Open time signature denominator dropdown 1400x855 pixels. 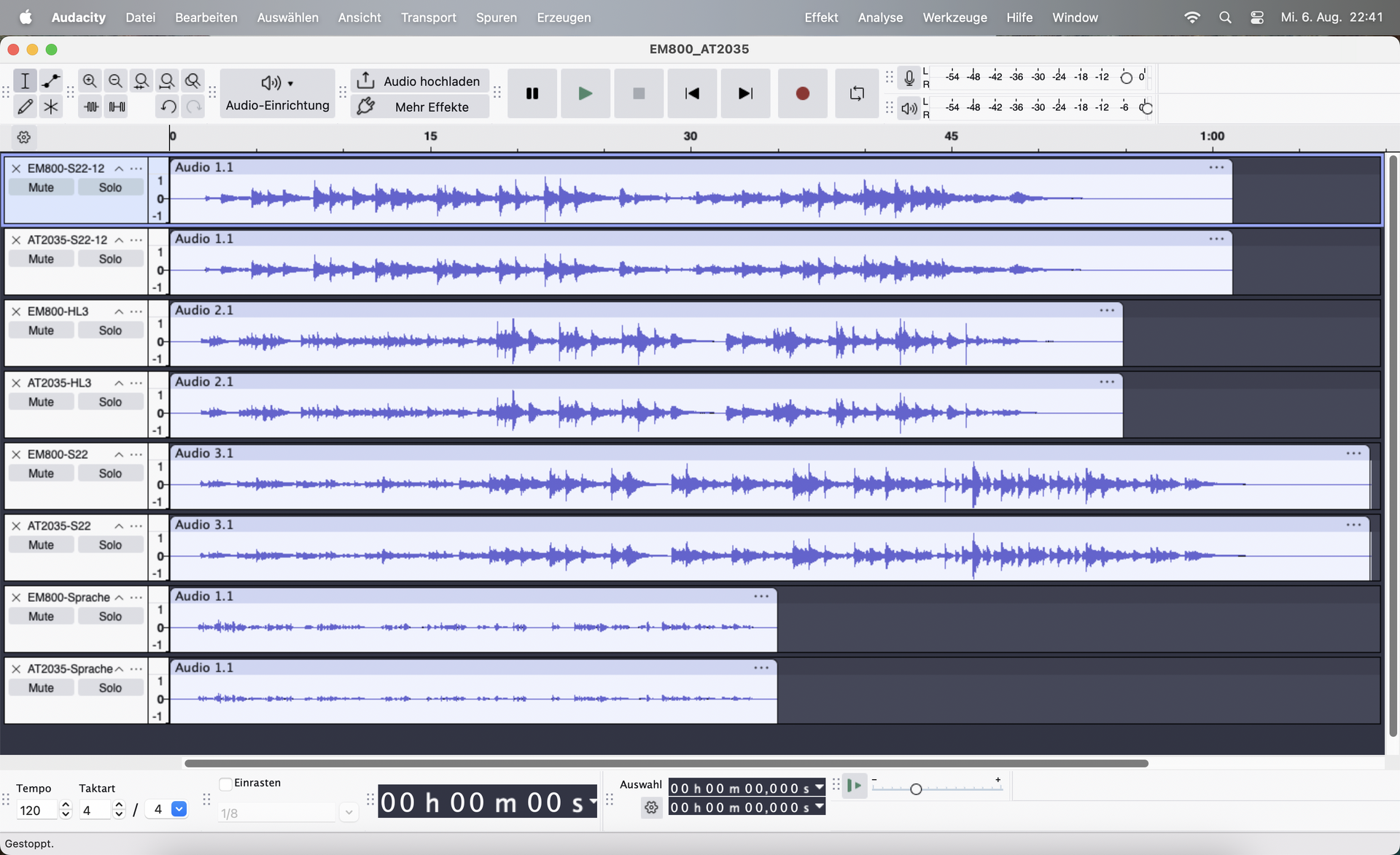pyautogui.click(x=179, y=809)
